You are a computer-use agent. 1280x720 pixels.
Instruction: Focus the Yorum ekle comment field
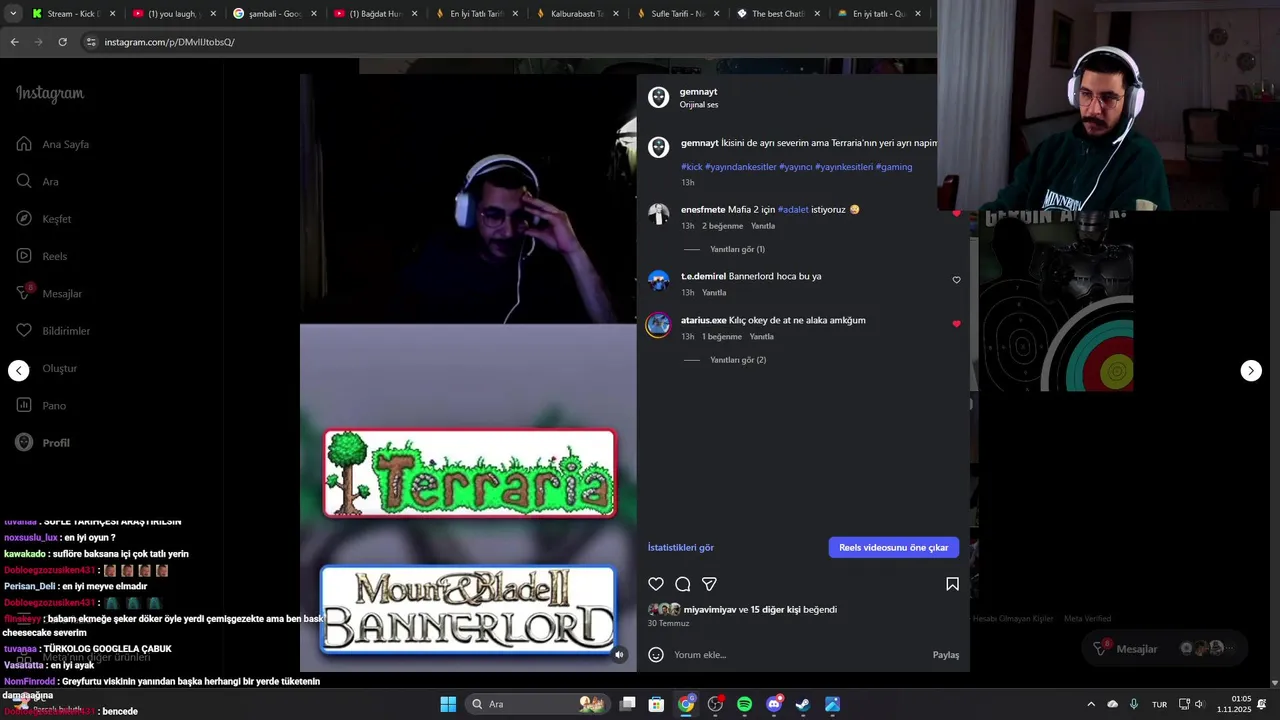point(800,655)
